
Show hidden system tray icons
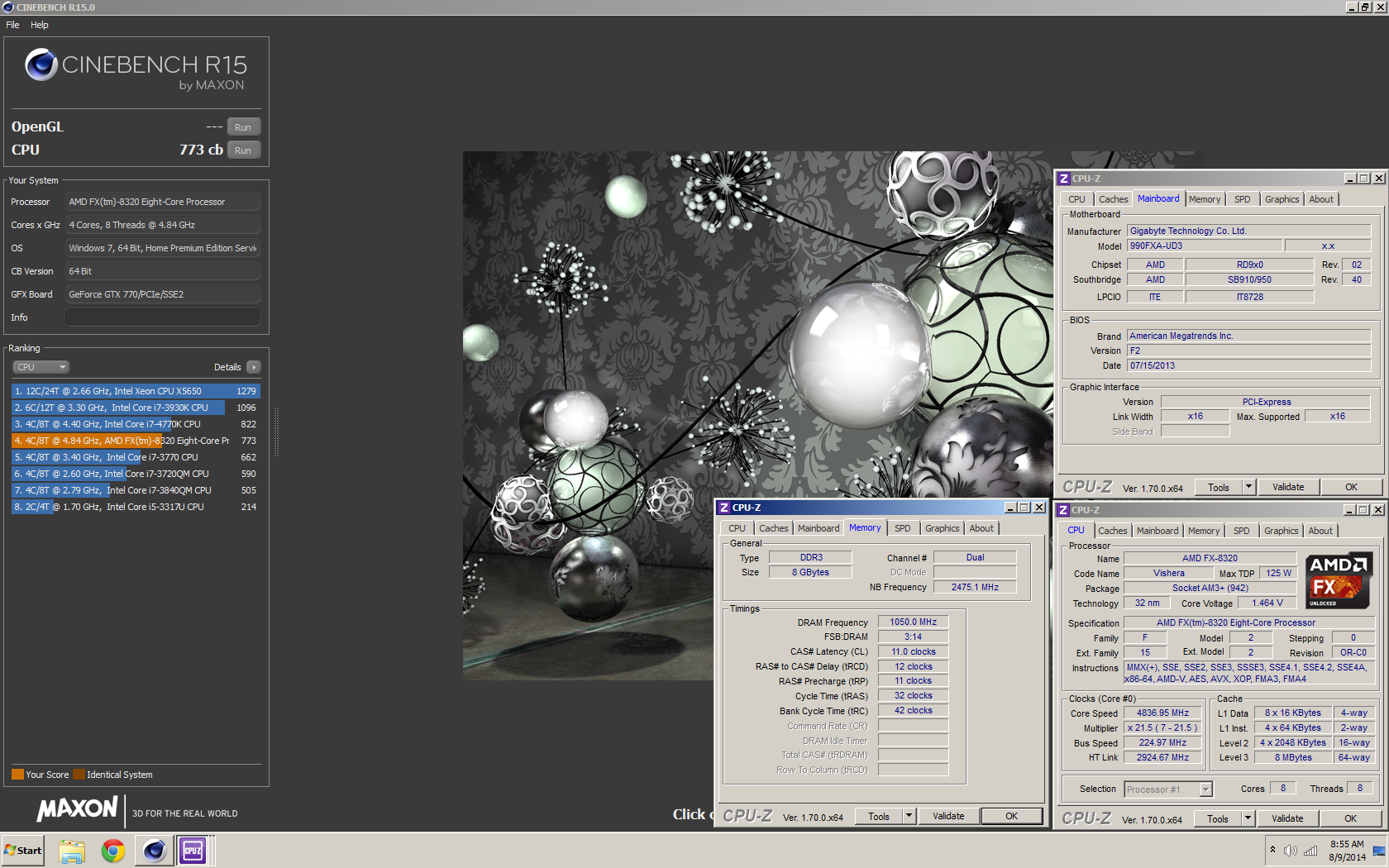[1272, 851]
